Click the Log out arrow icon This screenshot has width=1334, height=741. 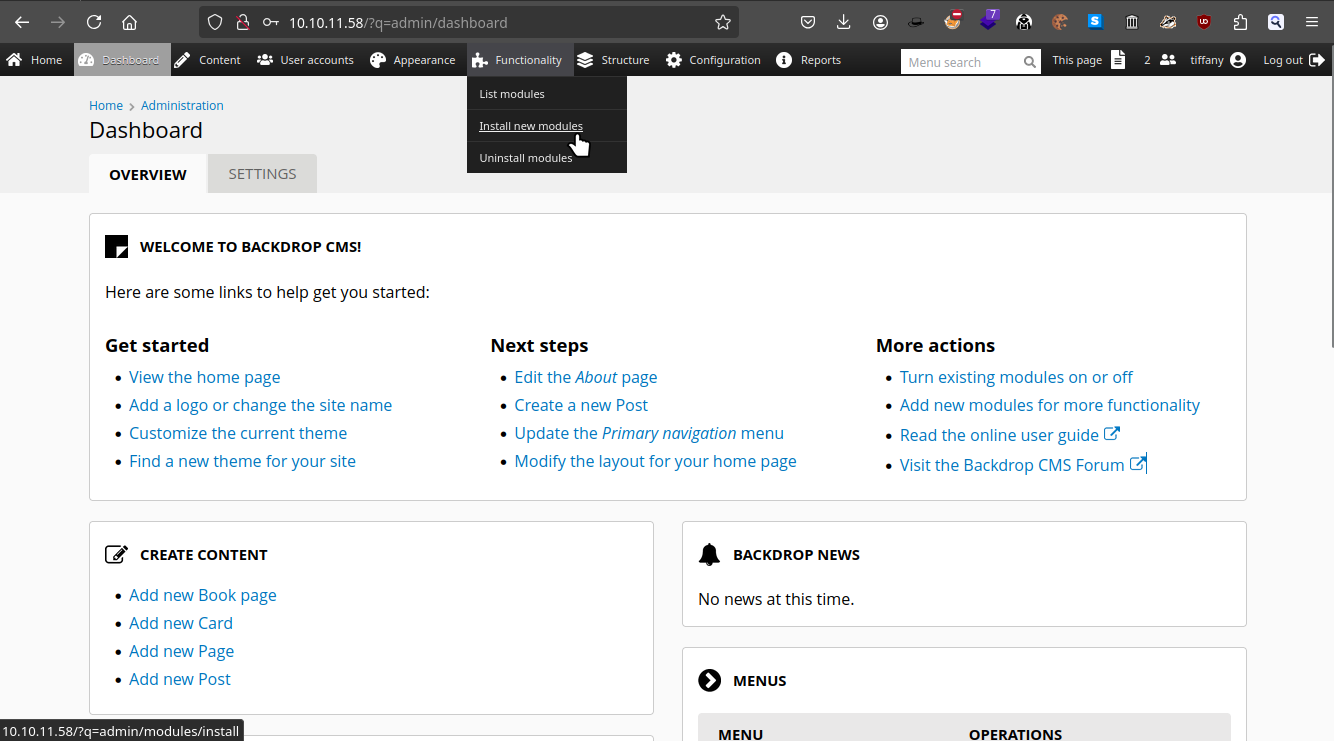(1317, 60)
